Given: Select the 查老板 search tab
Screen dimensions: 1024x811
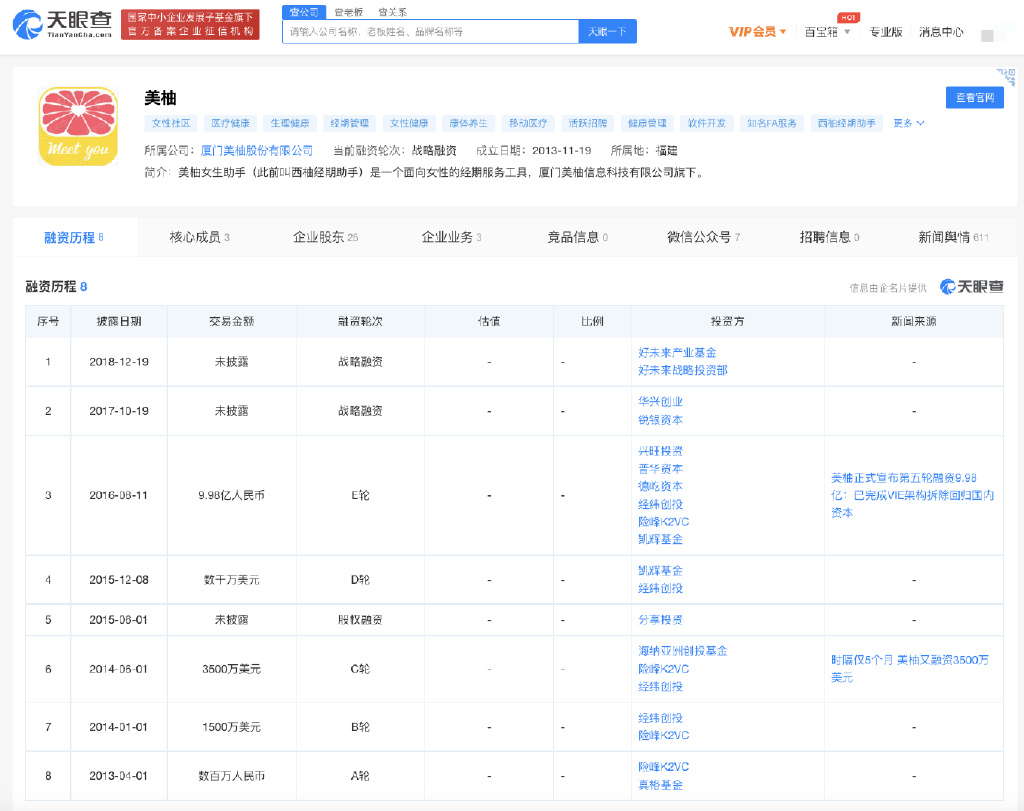Looking at the screenshot, I should point(348,12).
